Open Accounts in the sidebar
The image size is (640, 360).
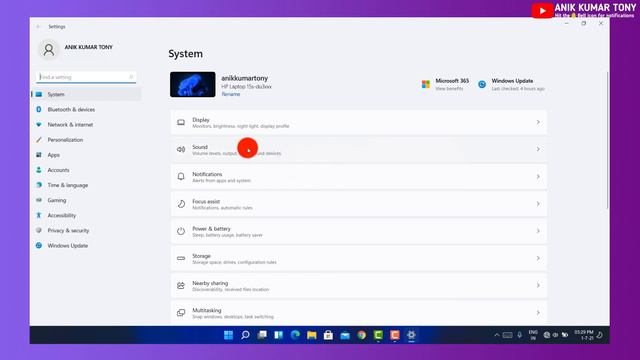click(86, 170)
